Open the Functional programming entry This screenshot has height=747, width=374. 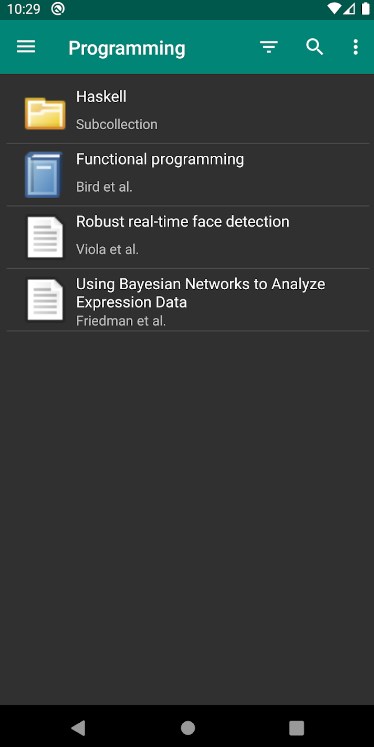pyautogui.click(x=188, y=174)
